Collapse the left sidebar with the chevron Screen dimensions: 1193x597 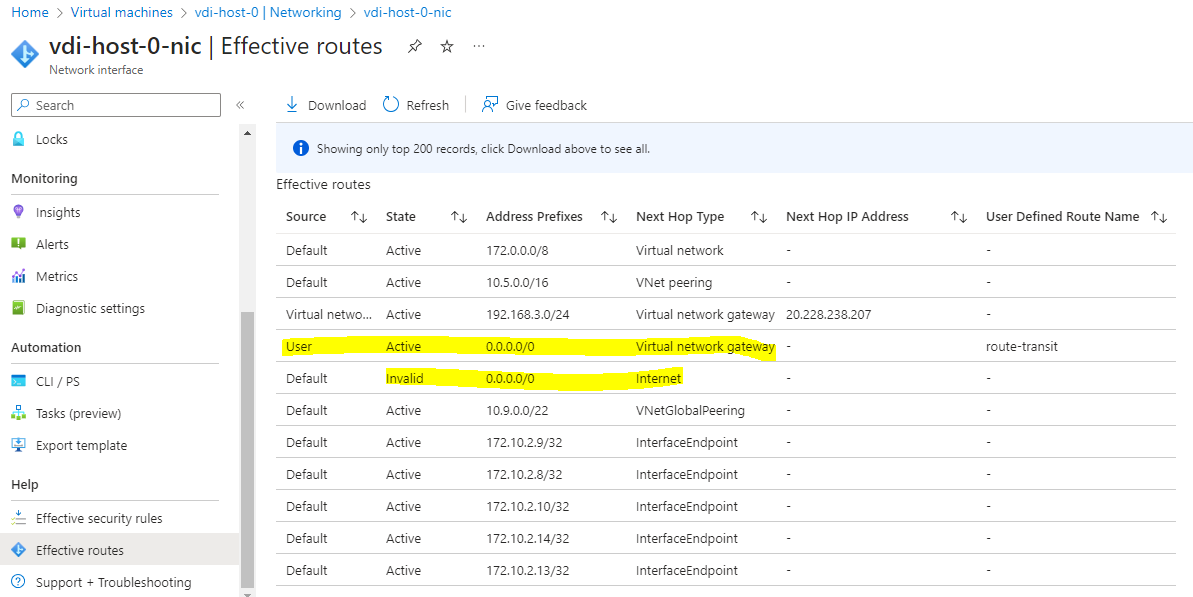(240, 104)
